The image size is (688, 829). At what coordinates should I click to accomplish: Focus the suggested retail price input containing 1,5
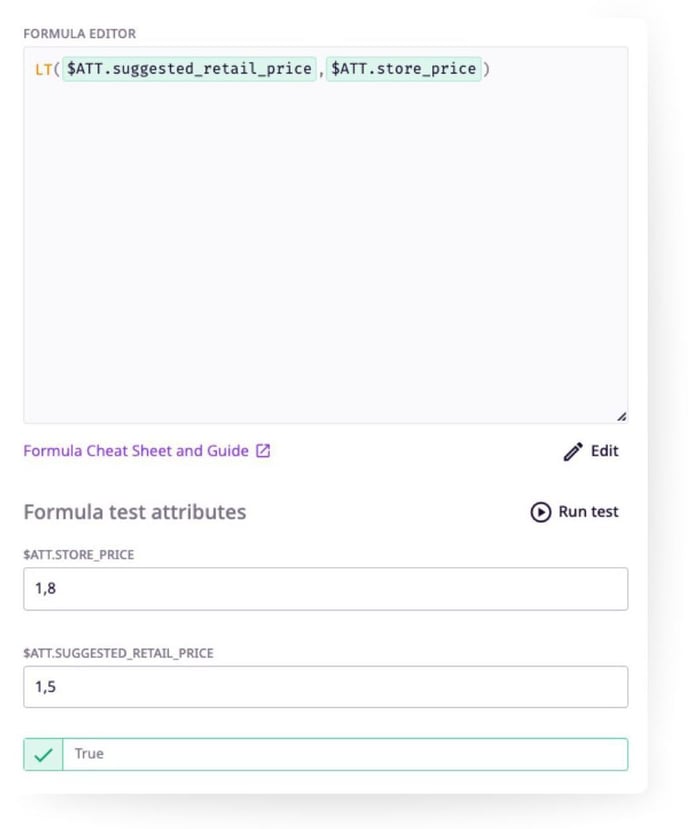(325, 687)
